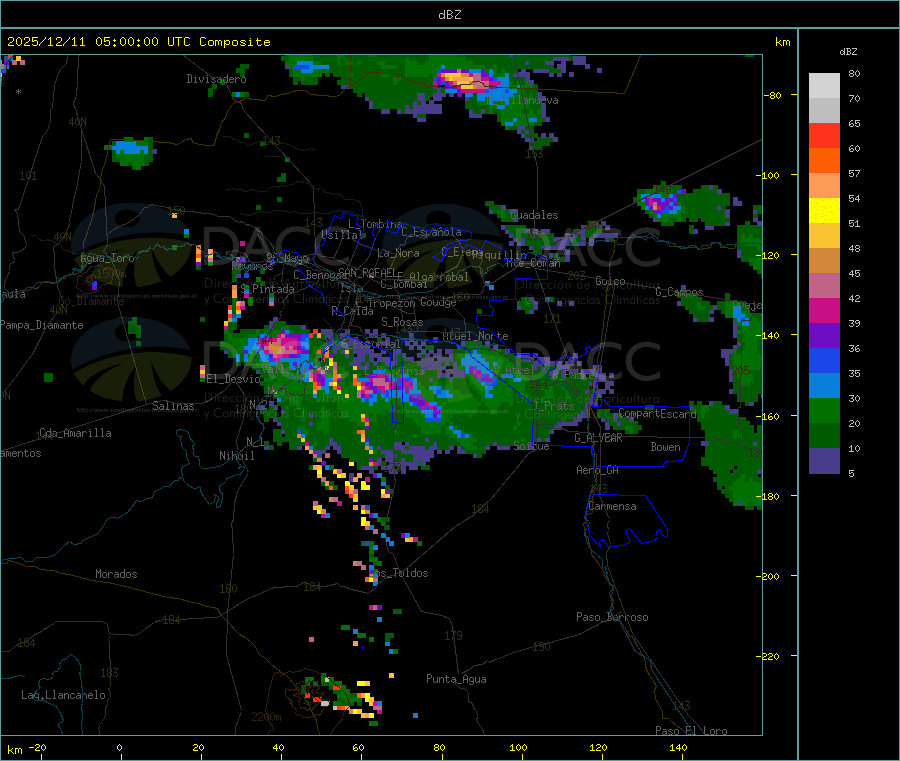Screen dimensions: 900x761
Task: Click the light gray 70-80 dBZ legend swatch
Action: 824,86
